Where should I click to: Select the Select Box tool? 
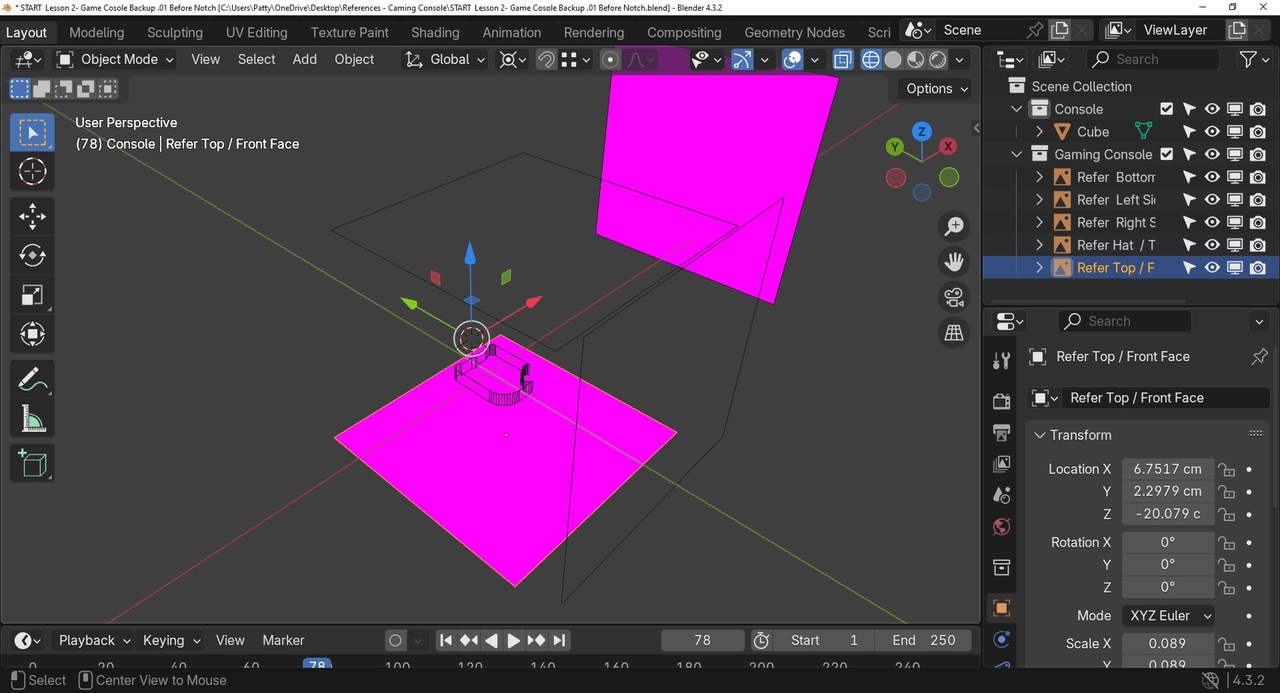(32, 133)
